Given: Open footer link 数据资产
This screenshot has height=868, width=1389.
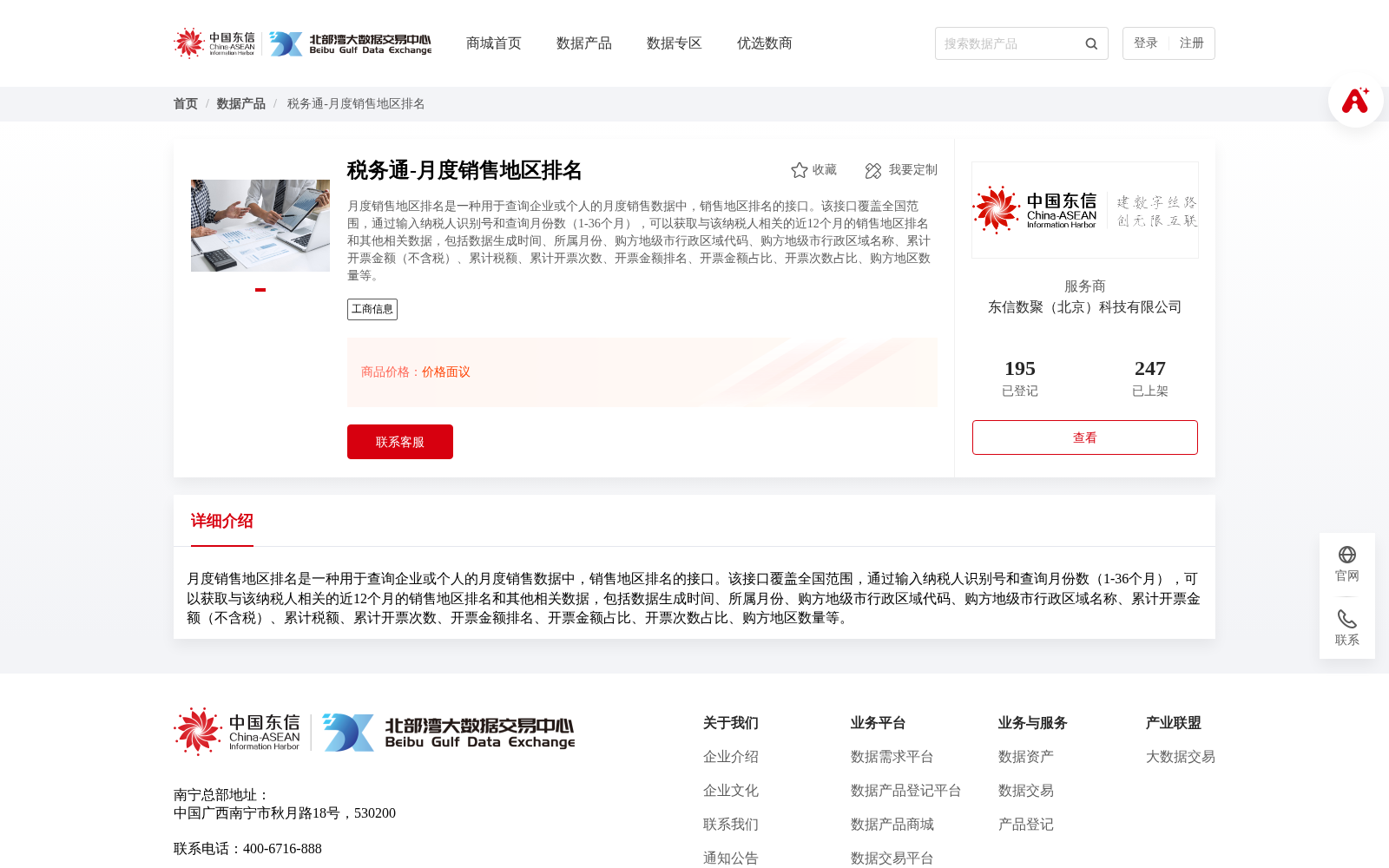Looking at the screenshot, I should point(1026,757).
